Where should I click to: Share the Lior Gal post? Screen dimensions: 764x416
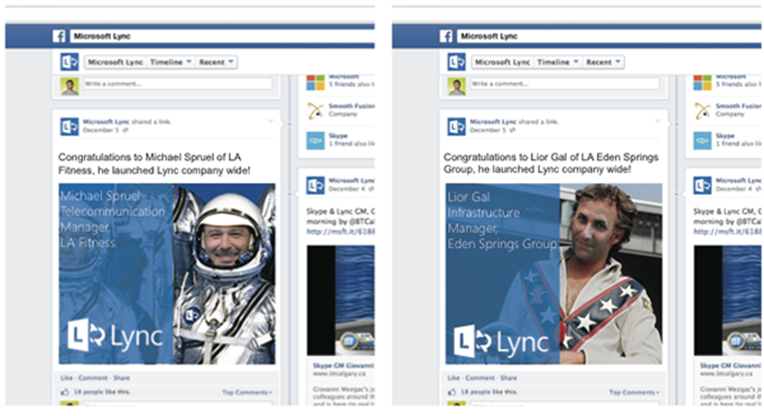point(508,378)
